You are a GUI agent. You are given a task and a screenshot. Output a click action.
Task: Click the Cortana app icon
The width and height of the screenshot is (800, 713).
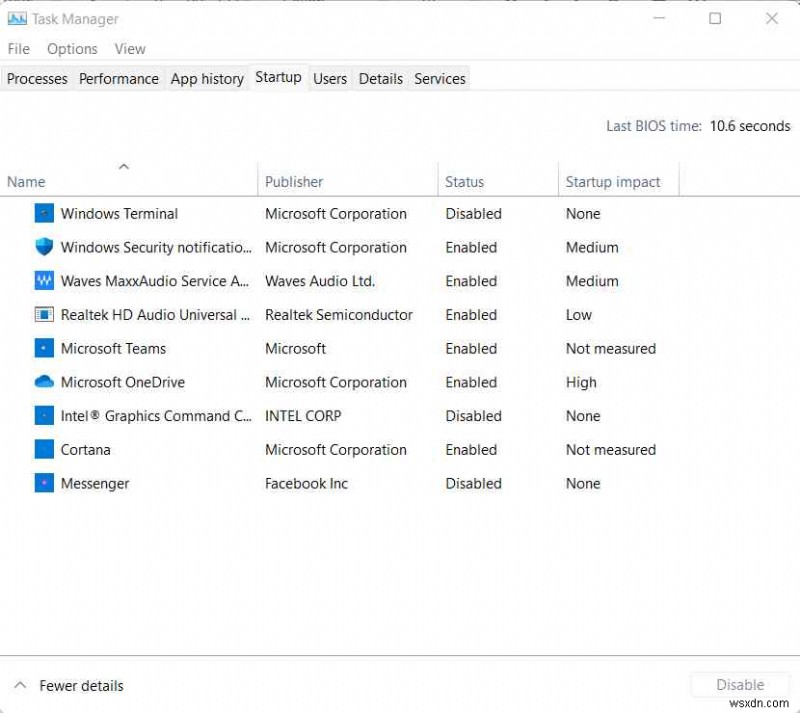click(44, 450)
